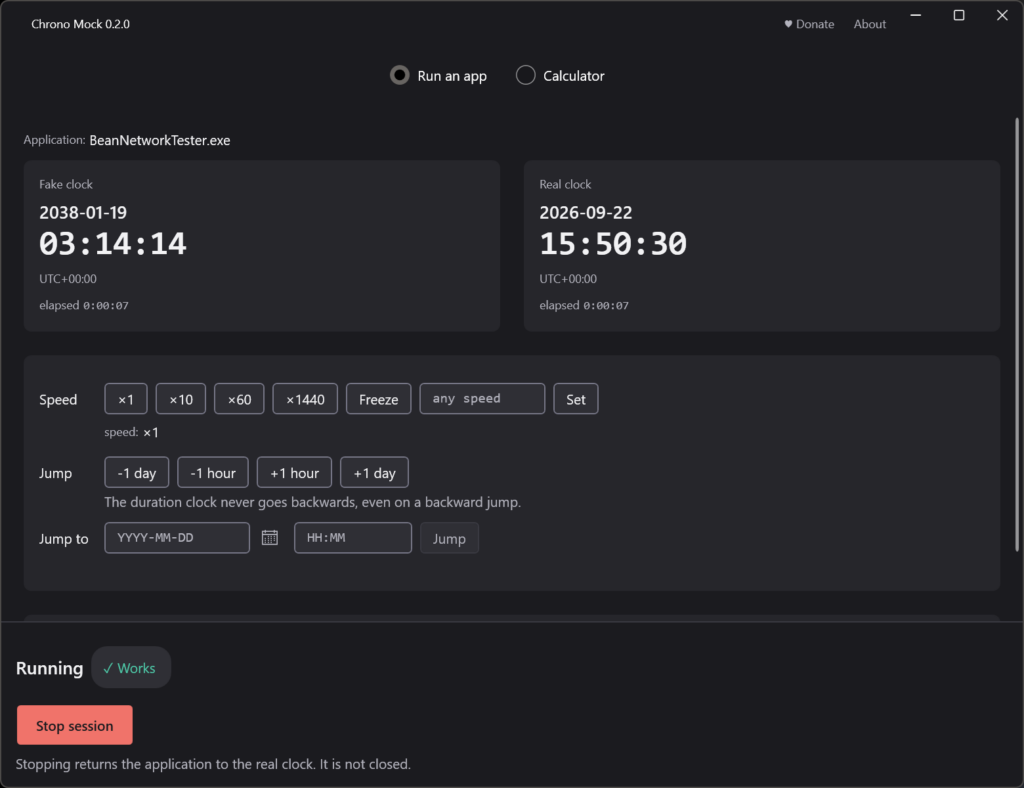Click the Jump button next to time field
Image resolution: width=1024 pixels, height=788 pixels.
[x=449, y=538]
